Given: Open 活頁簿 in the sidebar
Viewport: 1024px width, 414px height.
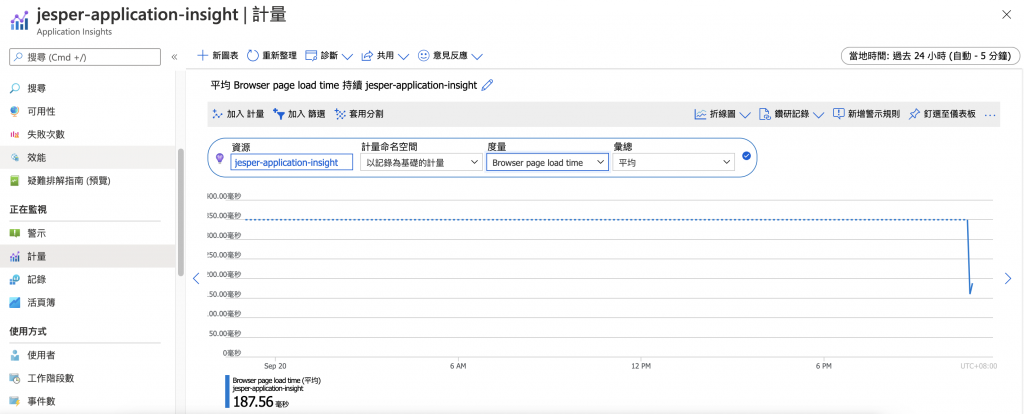Looking at the screenshot, I should [40, 303].
